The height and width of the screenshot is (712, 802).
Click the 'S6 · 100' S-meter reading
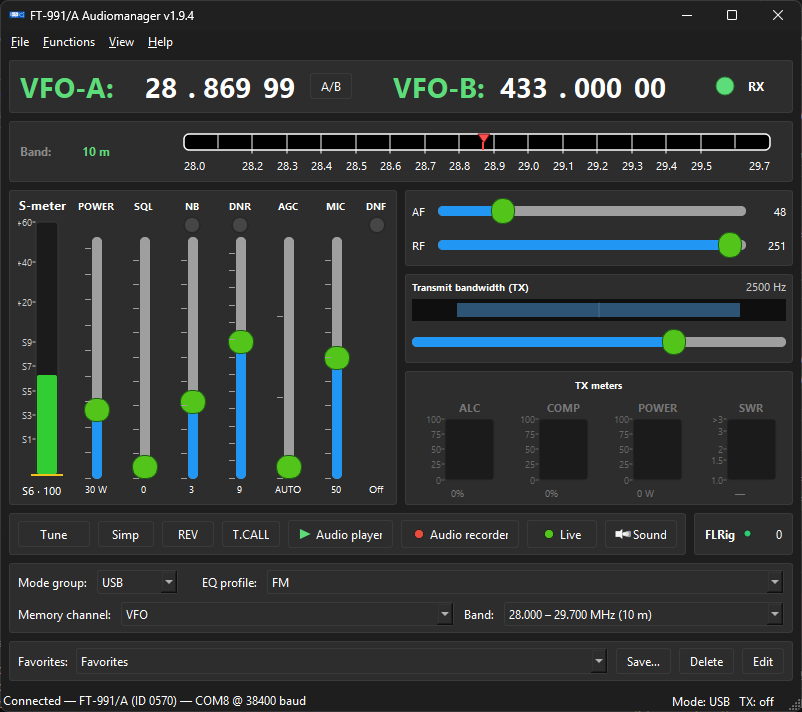point(41,491)
